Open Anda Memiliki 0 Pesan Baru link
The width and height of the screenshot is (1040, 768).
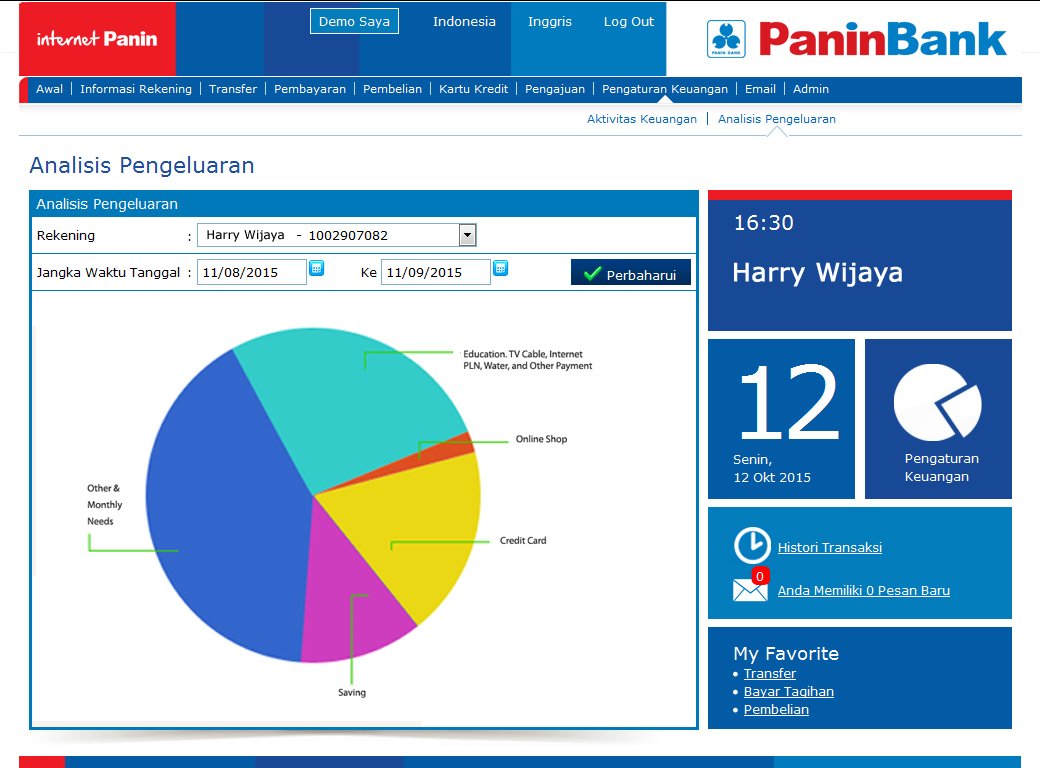[864, 590]
